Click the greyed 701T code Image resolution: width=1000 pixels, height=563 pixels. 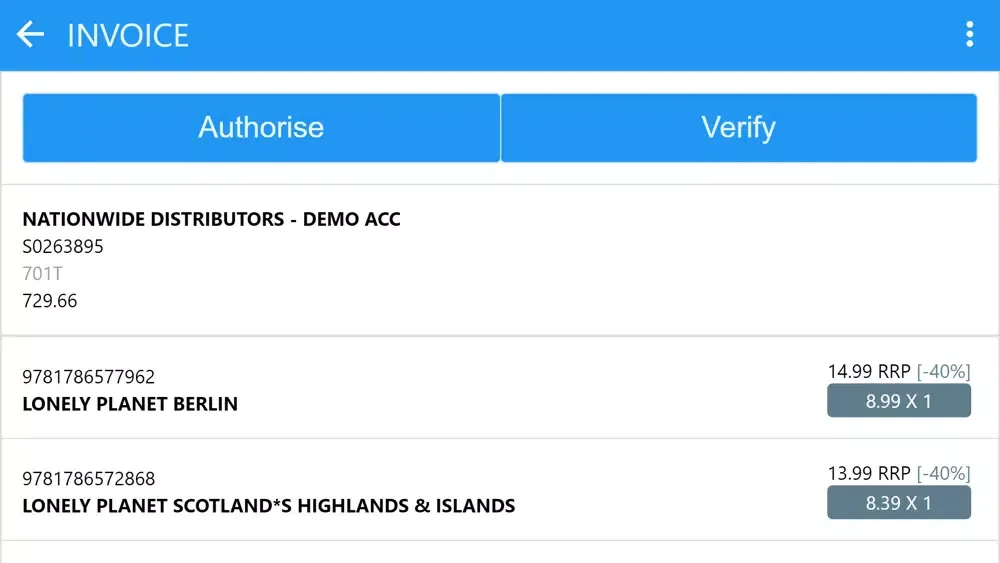[43, 273]
